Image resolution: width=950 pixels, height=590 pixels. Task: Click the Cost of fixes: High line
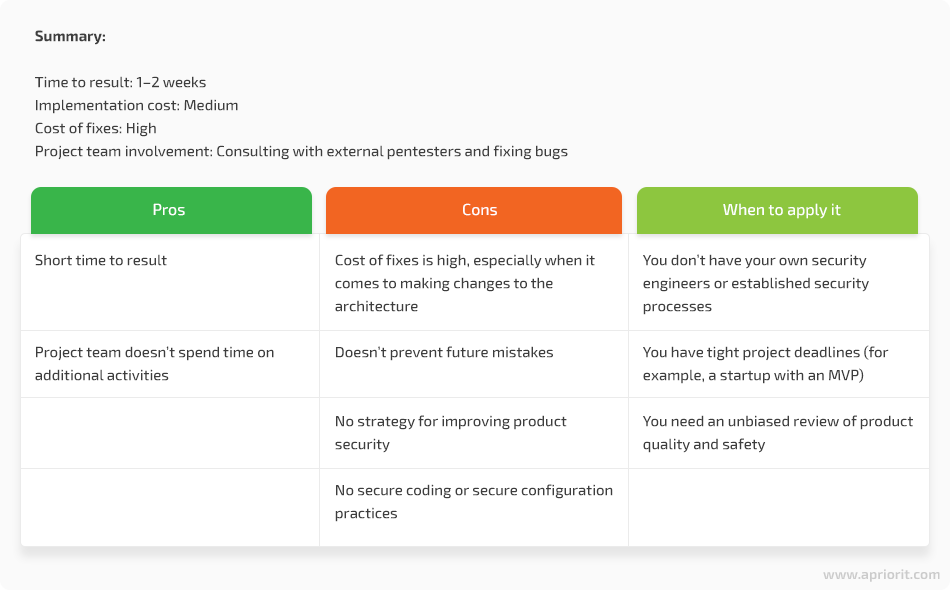click(96, 128)
